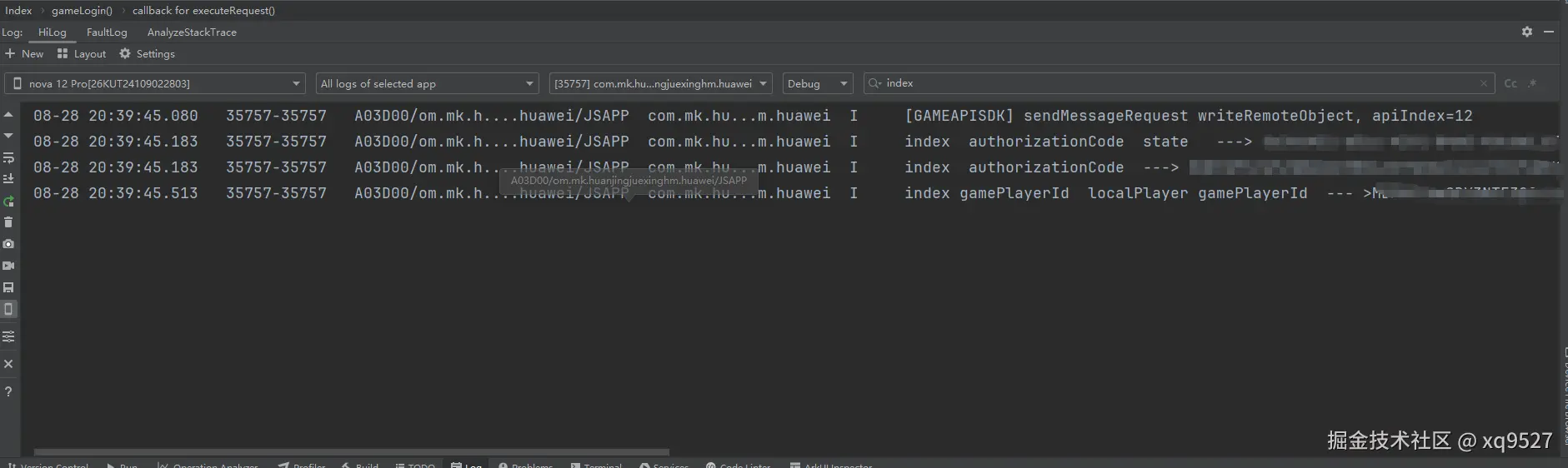Start screen recording with video icon
1568x468 pixels.
point(8,266)
